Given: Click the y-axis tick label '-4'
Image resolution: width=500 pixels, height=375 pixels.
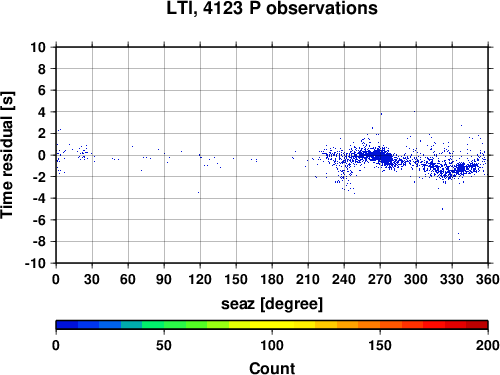Looking at the screenshot, I should [39, 198].
